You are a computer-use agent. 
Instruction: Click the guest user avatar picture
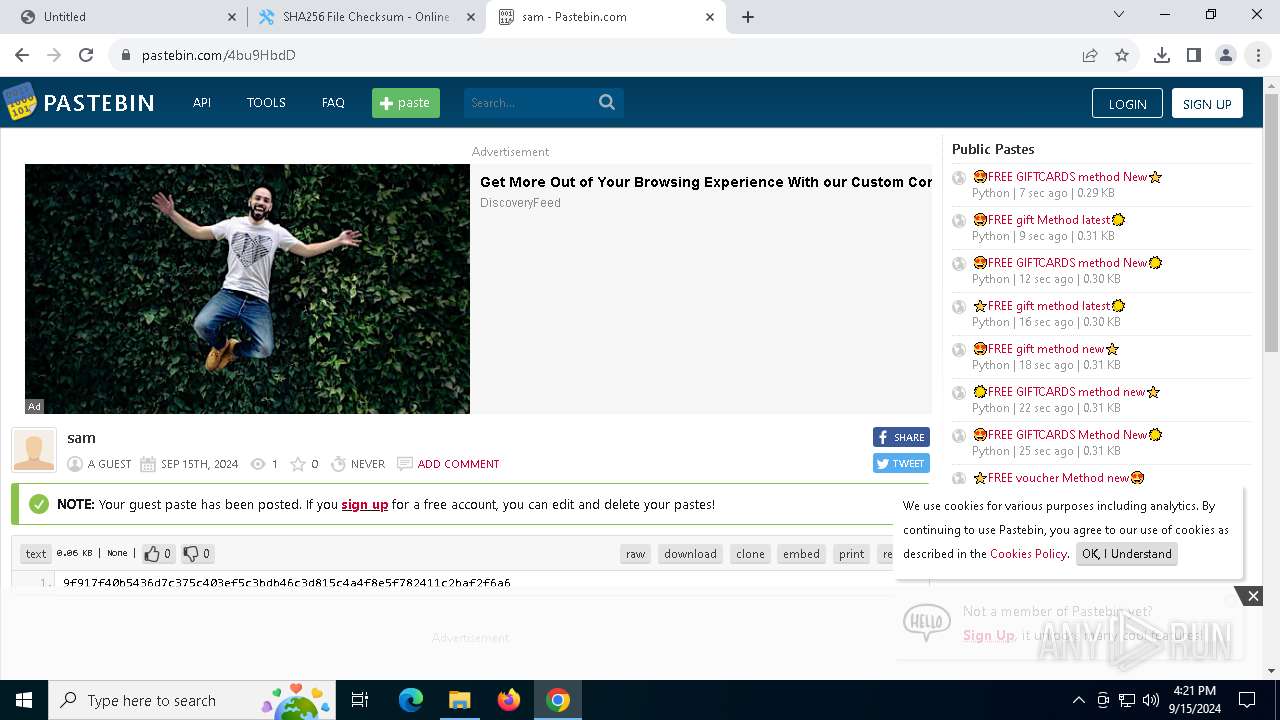pos(34,450)
